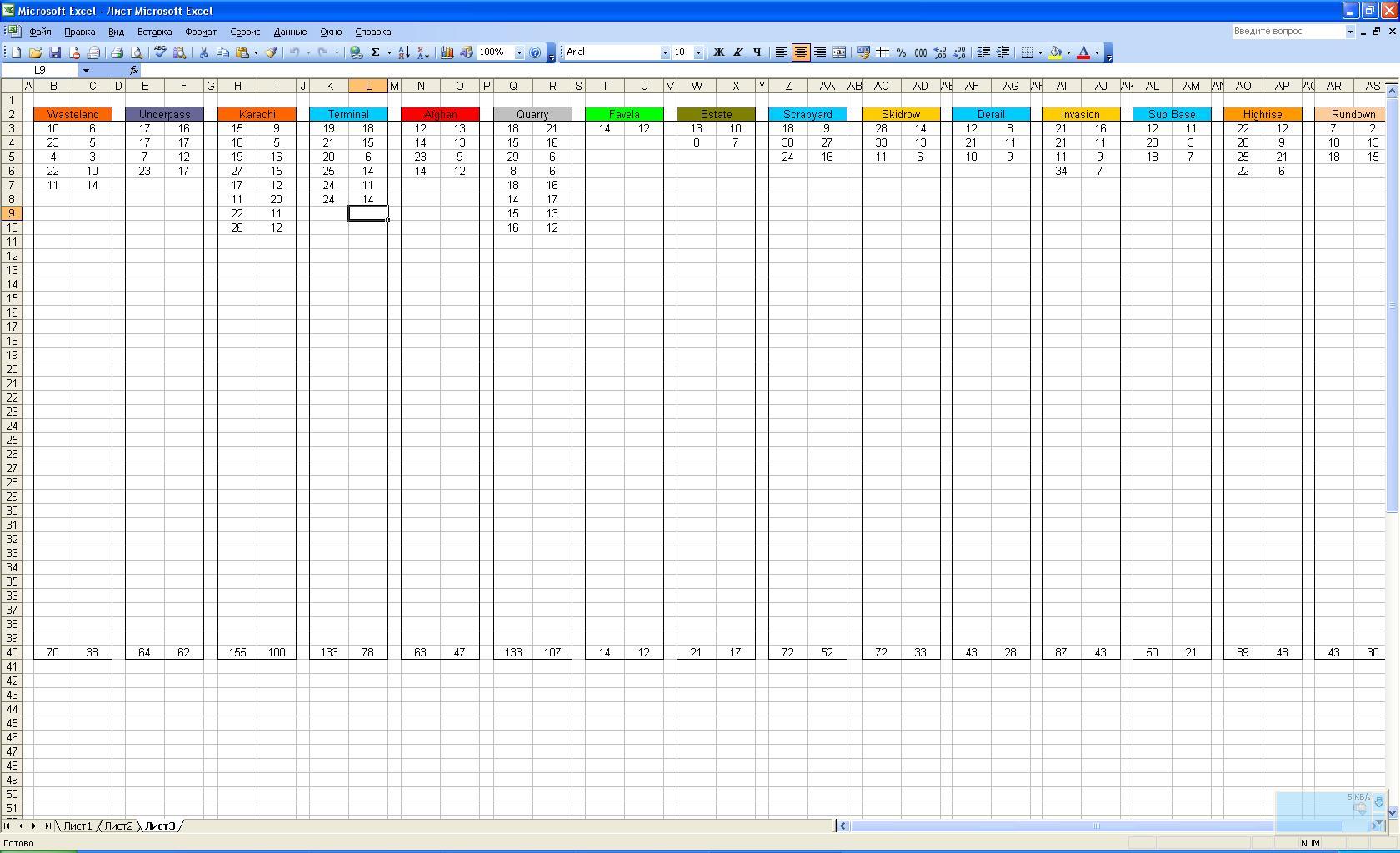The image size is (1400, 853).
Task: Toggle italic К formatting
Action: (737, 52)
